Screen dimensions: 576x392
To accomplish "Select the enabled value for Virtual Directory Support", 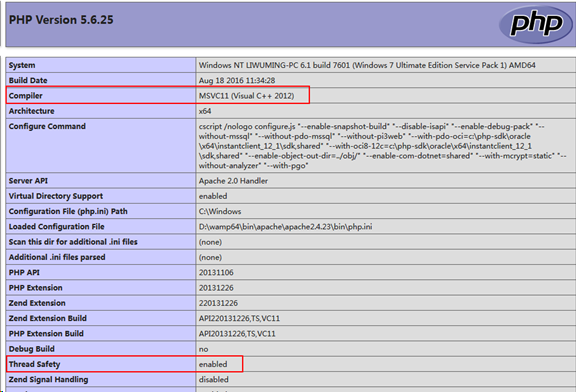I will tap(213, 196).
